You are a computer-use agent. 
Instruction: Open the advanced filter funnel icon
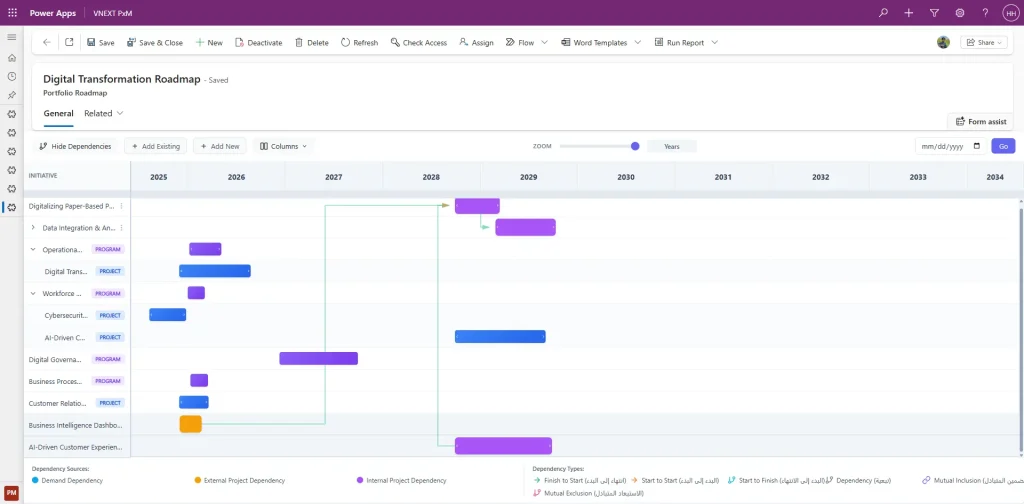pos(934,13)
